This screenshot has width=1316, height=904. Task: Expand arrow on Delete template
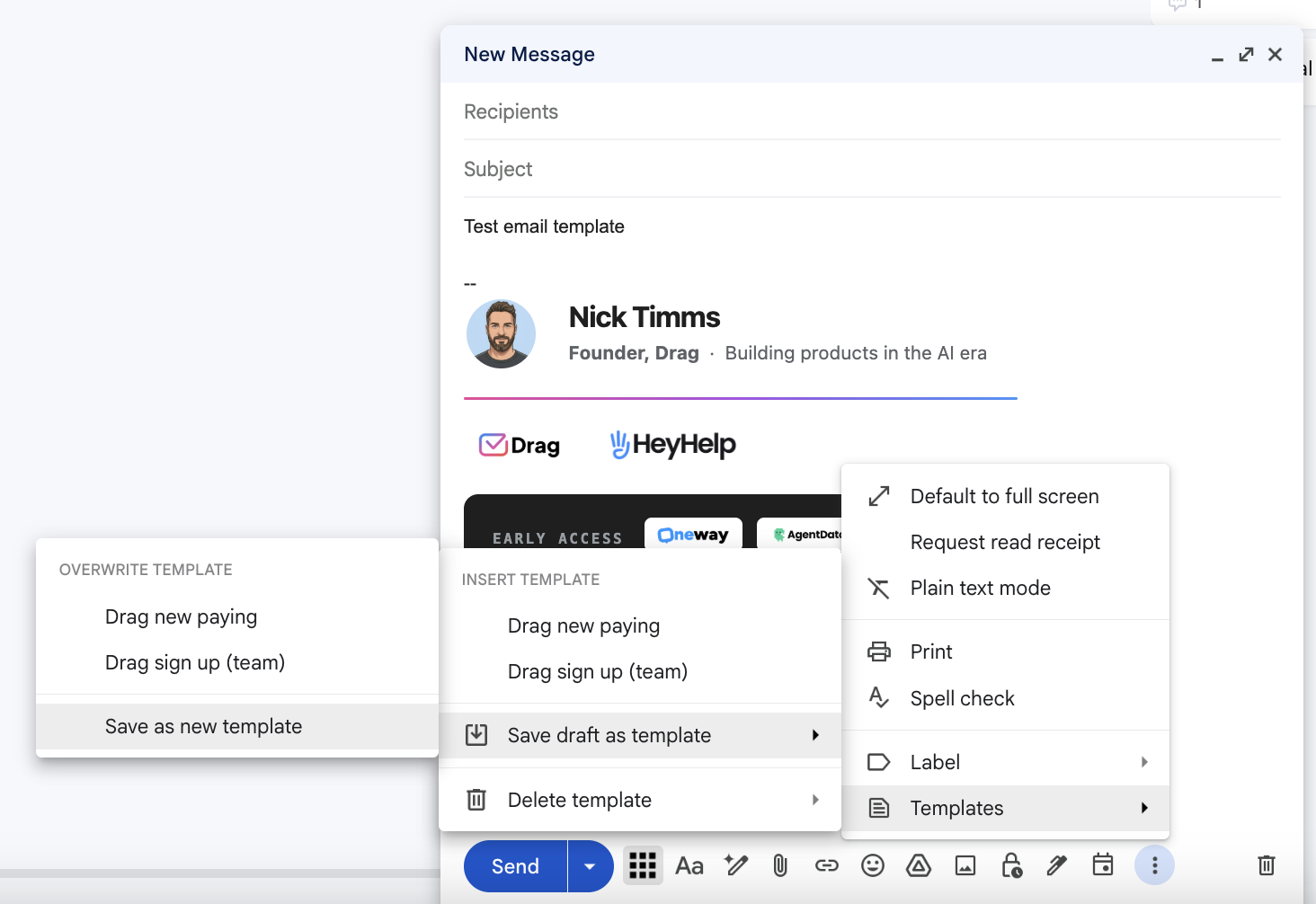[x=815, y=800]
